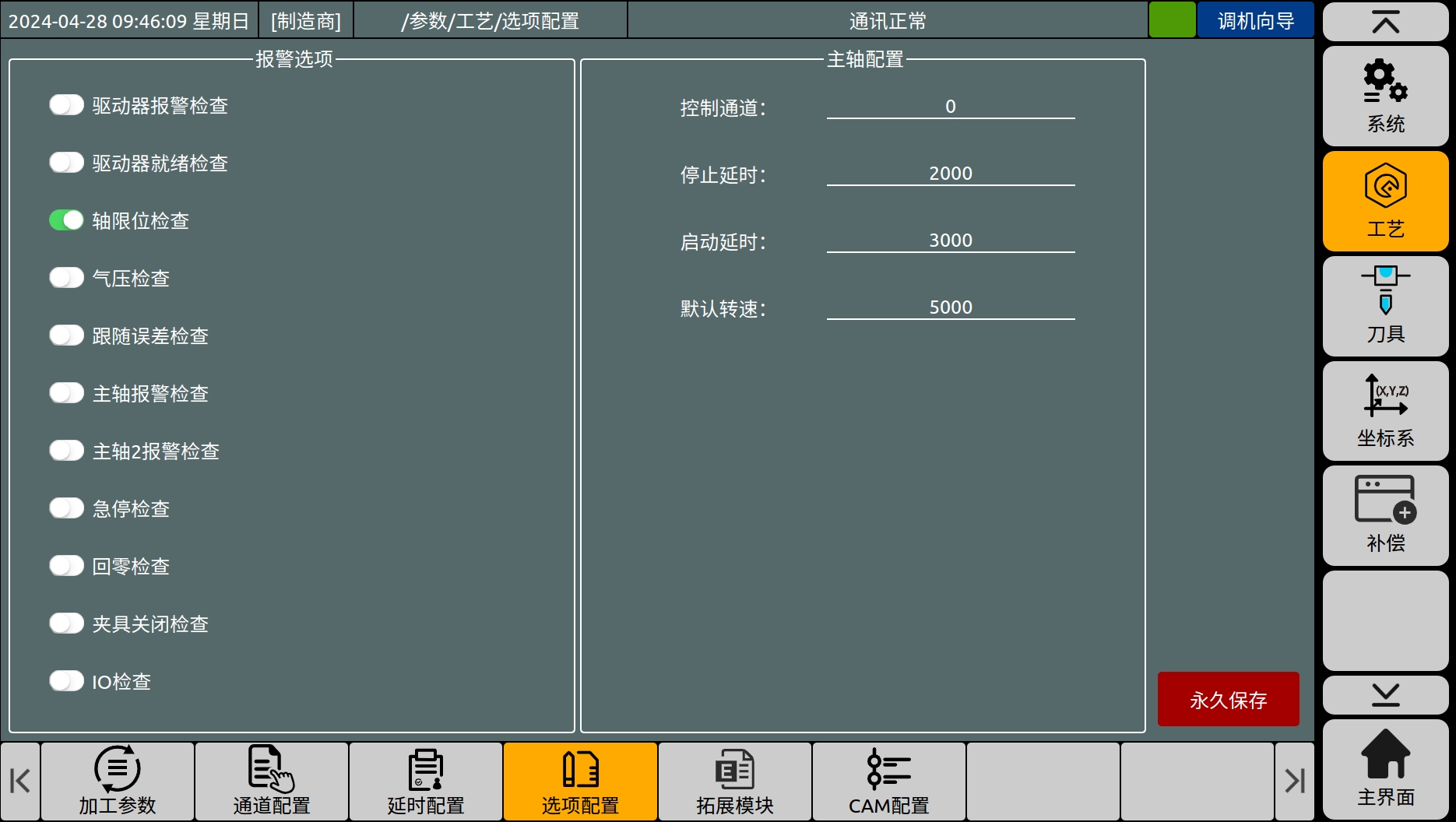
Task: Disable 轴限位检查 toggle
Action: [67, 220]
